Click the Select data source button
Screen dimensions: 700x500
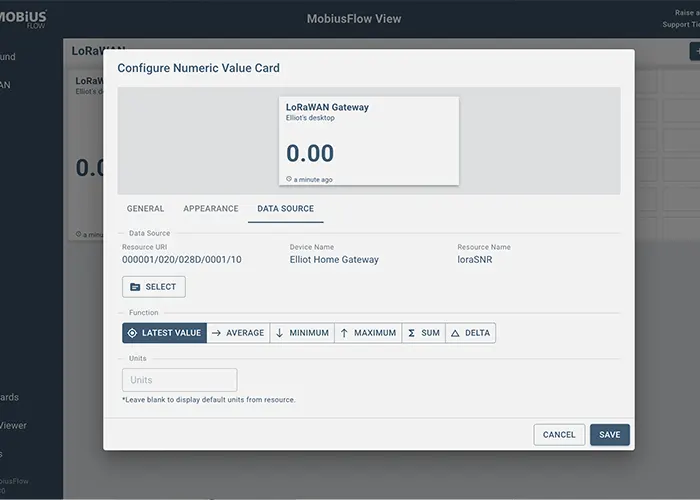click(x=154, y=287)
